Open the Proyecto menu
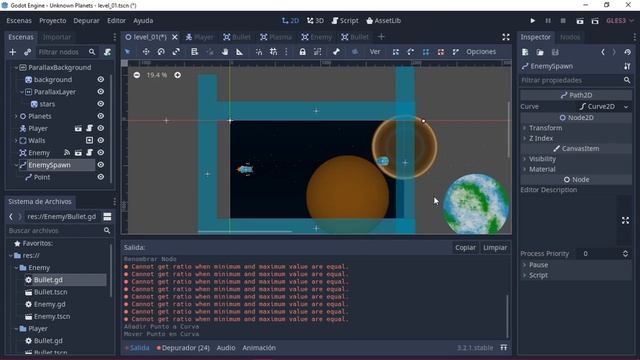 pos(53,21)
